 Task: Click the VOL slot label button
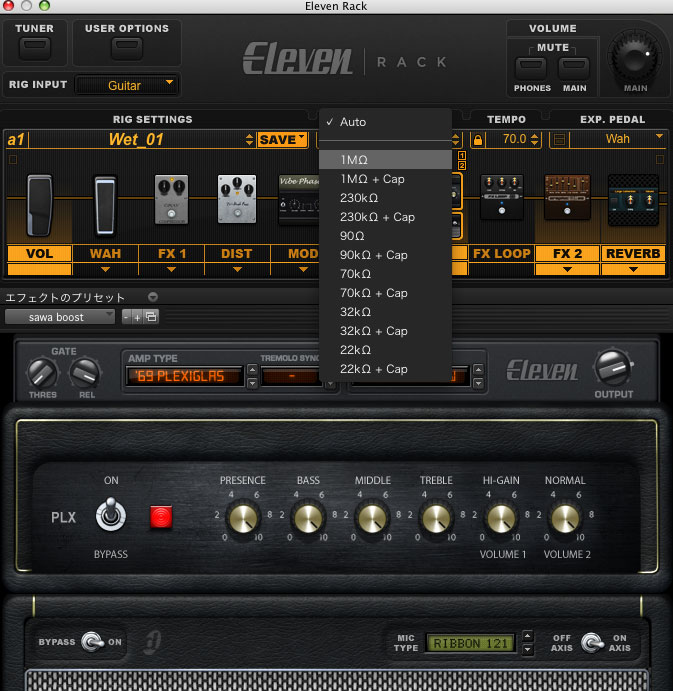point(40,254)
